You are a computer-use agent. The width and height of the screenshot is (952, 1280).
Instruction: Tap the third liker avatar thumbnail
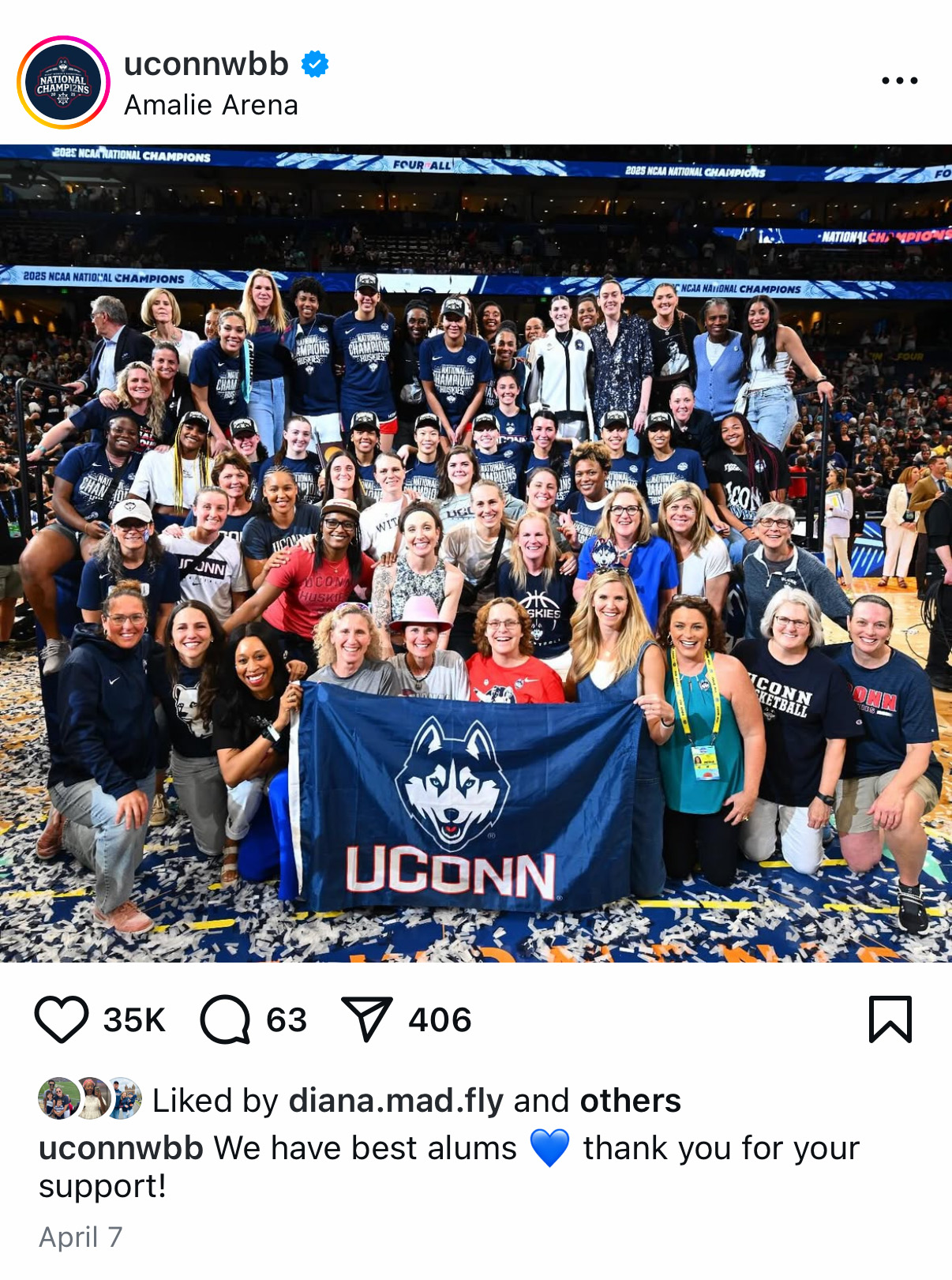pyautogui.click(x=124, y=1098)
